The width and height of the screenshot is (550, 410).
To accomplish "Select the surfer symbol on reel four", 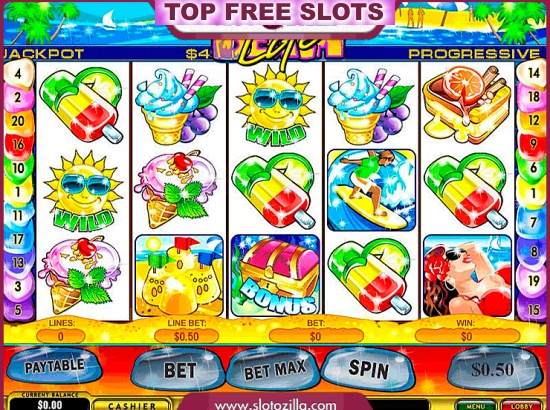I will tap(371, 190).
